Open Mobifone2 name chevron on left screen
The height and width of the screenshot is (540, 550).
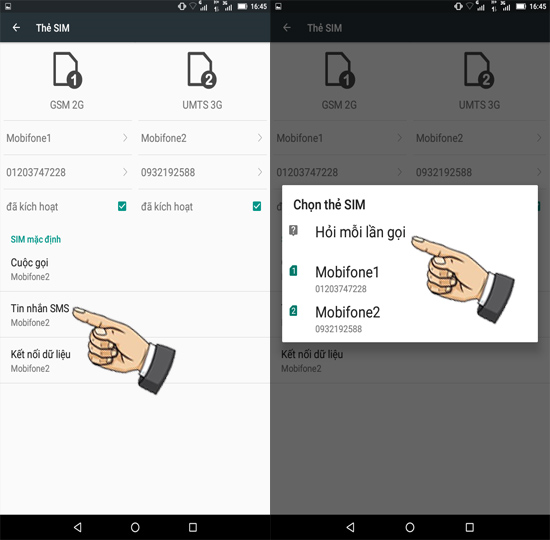260,138
